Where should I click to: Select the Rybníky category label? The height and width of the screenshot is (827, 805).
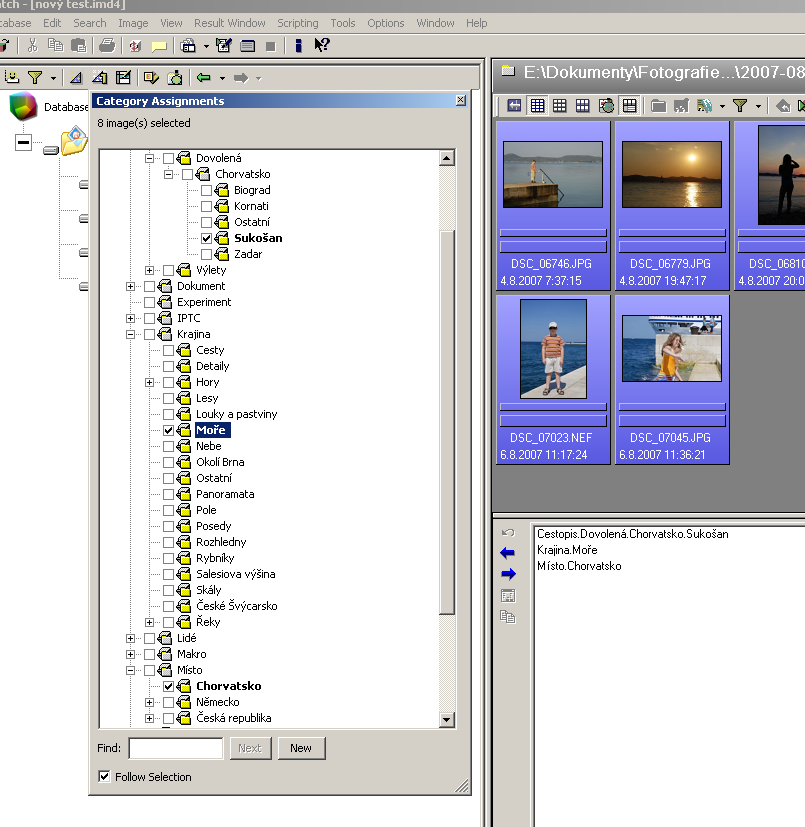click(215, 558)
